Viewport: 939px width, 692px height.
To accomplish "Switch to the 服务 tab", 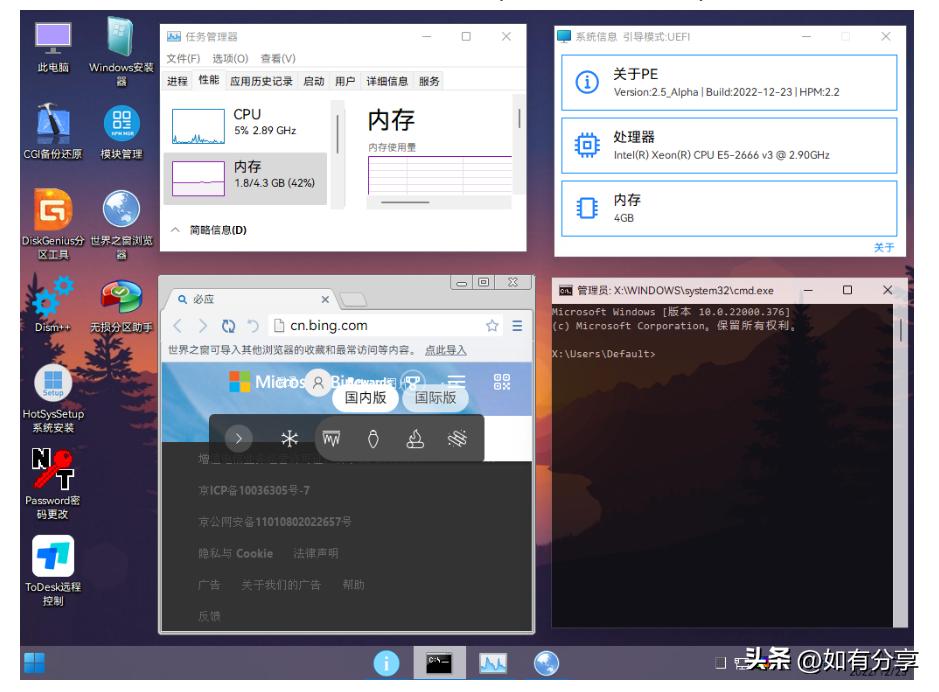I will point(429,81).
